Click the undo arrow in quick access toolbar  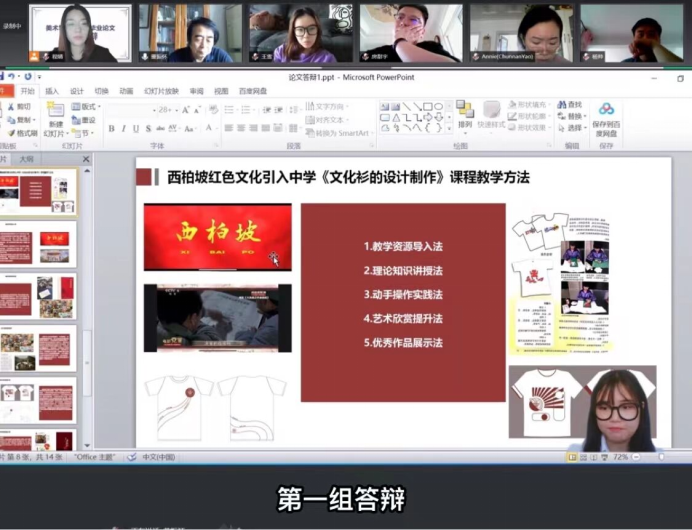12,76
